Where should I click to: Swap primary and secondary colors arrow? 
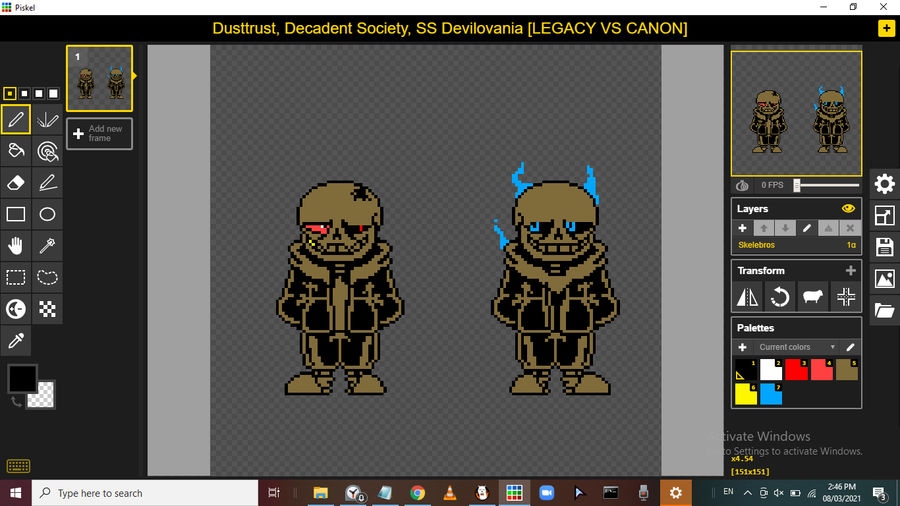15,402
